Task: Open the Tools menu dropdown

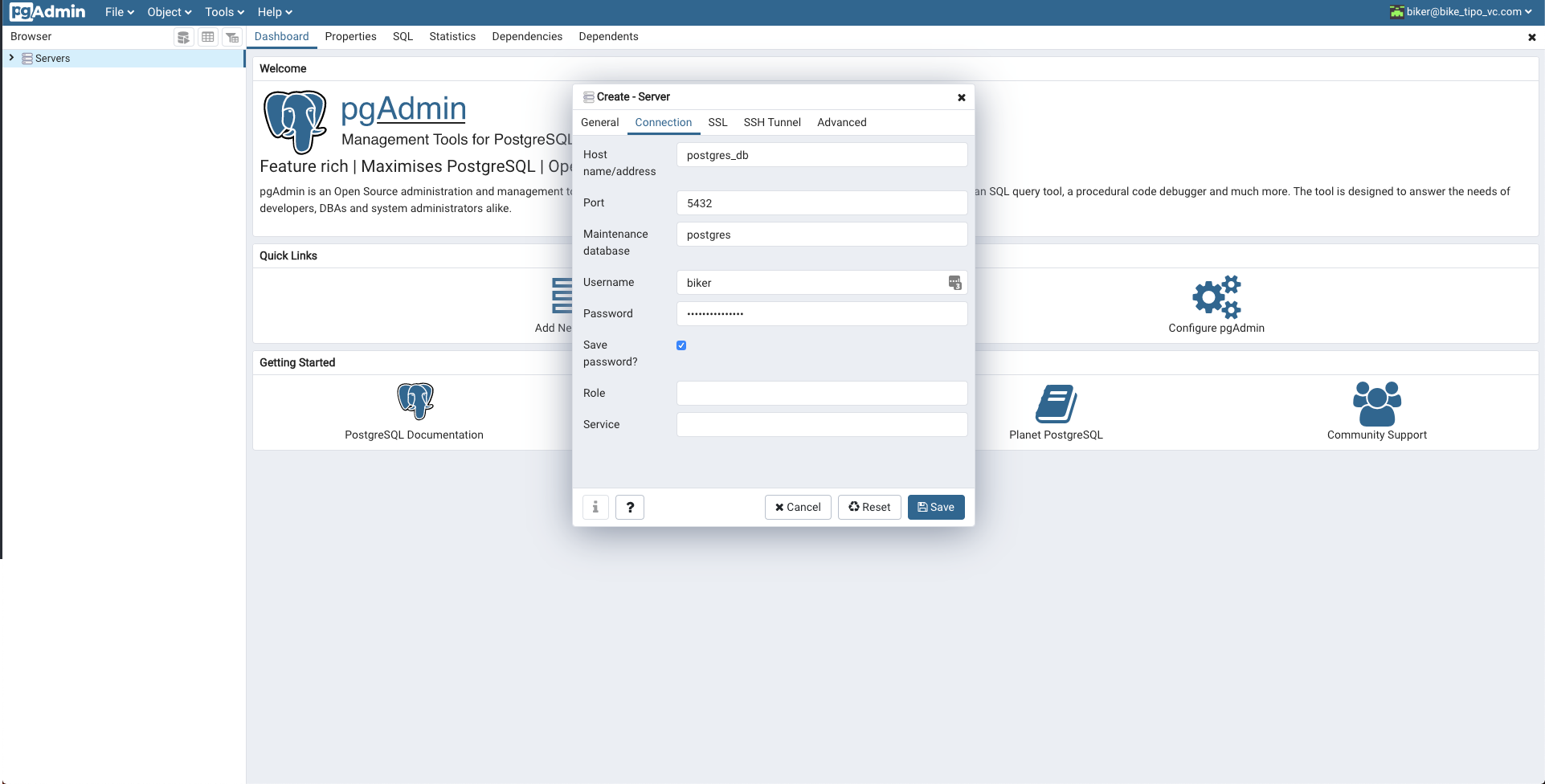Action: pos(224,12)
